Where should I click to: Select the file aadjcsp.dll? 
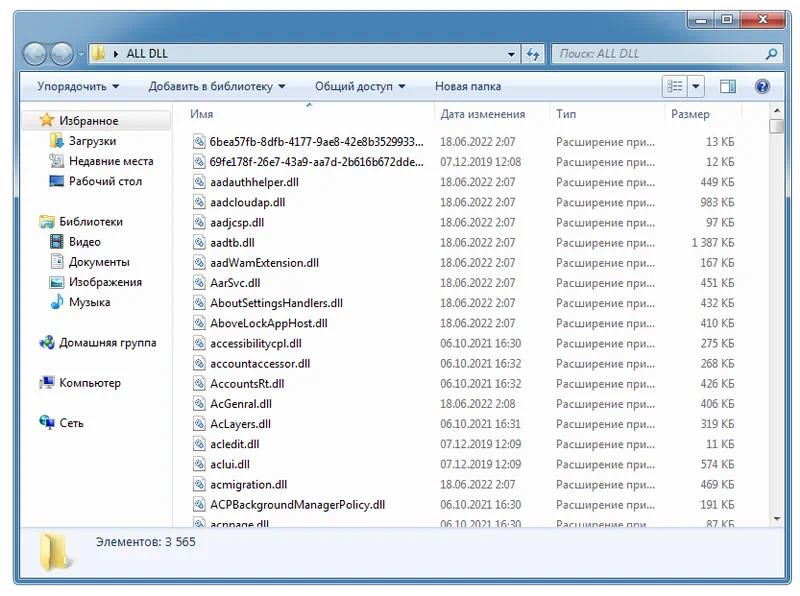click(x=237, y=222)
